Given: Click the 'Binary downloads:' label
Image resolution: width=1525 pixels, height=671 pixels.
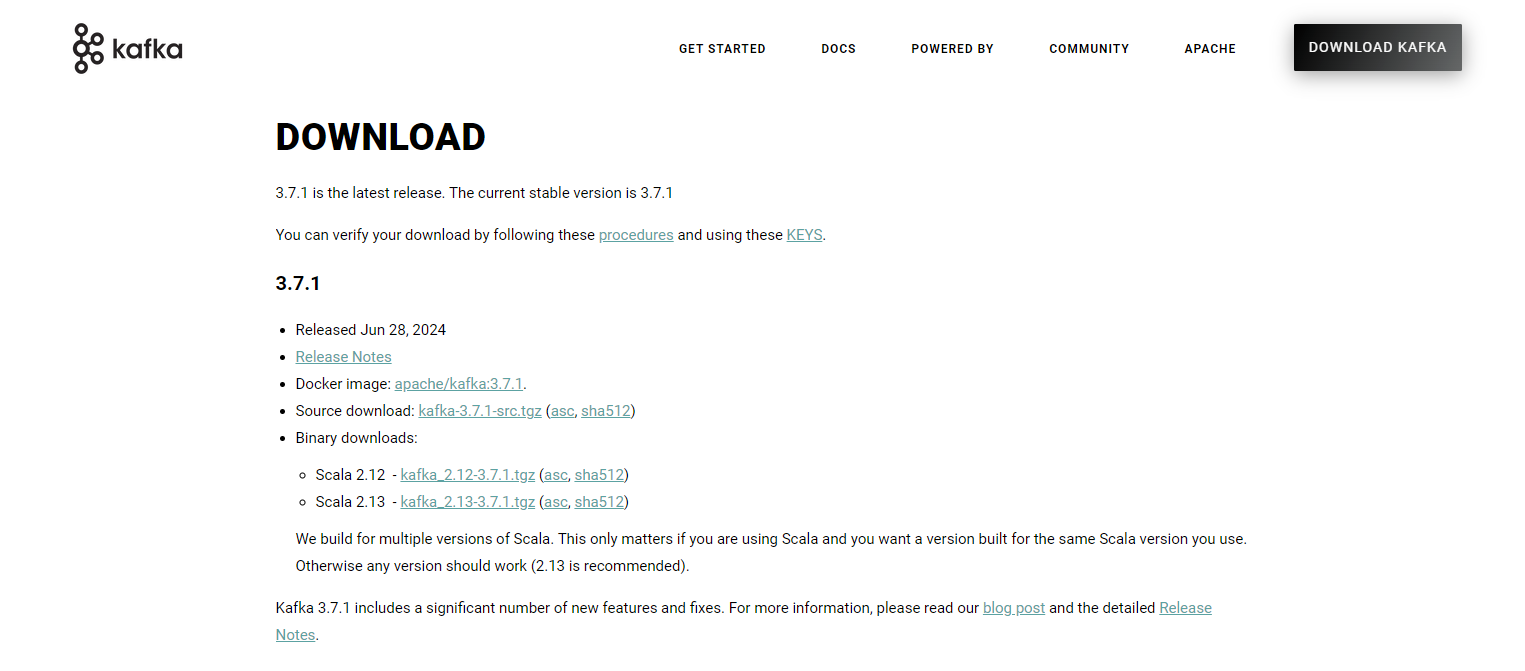Looking at the screenshot, I should pyautogui.click(x=357, y=438).
